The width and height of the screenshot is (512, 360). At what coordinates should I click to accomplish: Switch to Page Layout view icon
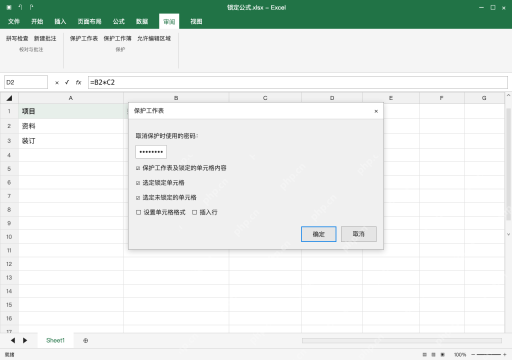pos(433,355)
